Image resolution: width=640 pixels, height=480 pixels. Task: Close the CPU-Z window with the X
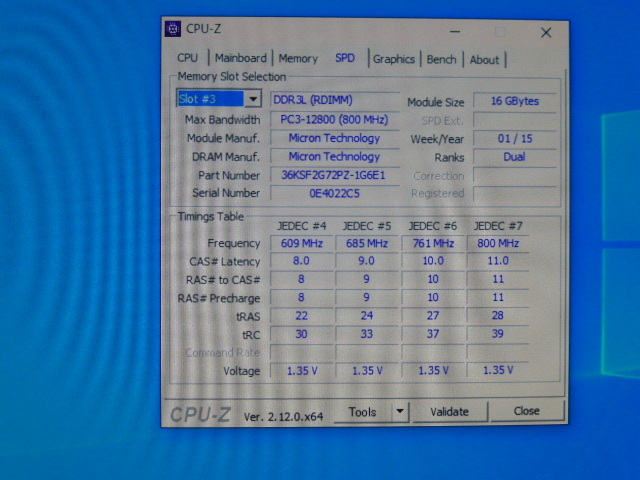pyautogui.click(x=546, y=32)
